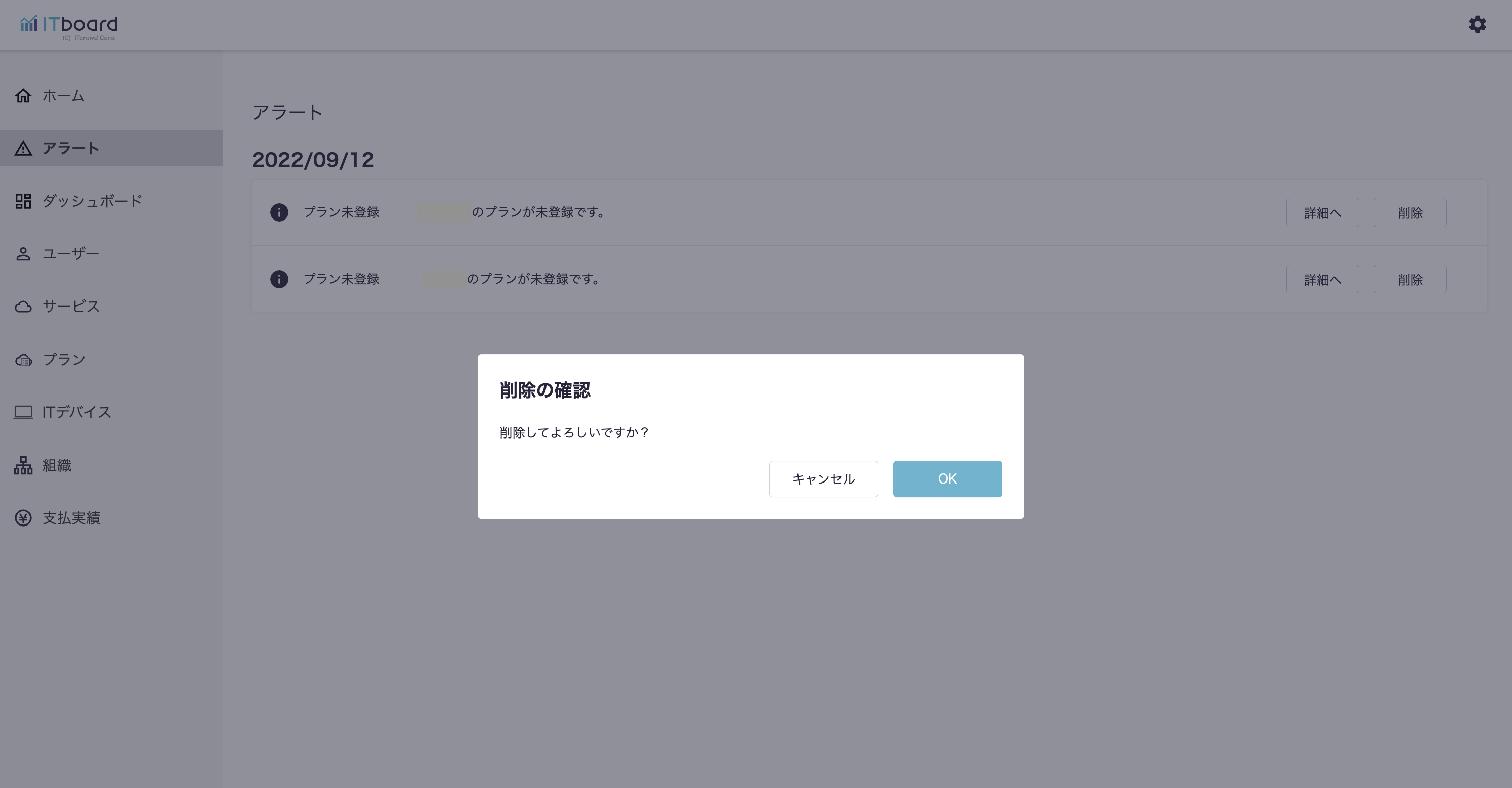
Task: Open settings gear icon at top right
Action: tap(1477, 25)
